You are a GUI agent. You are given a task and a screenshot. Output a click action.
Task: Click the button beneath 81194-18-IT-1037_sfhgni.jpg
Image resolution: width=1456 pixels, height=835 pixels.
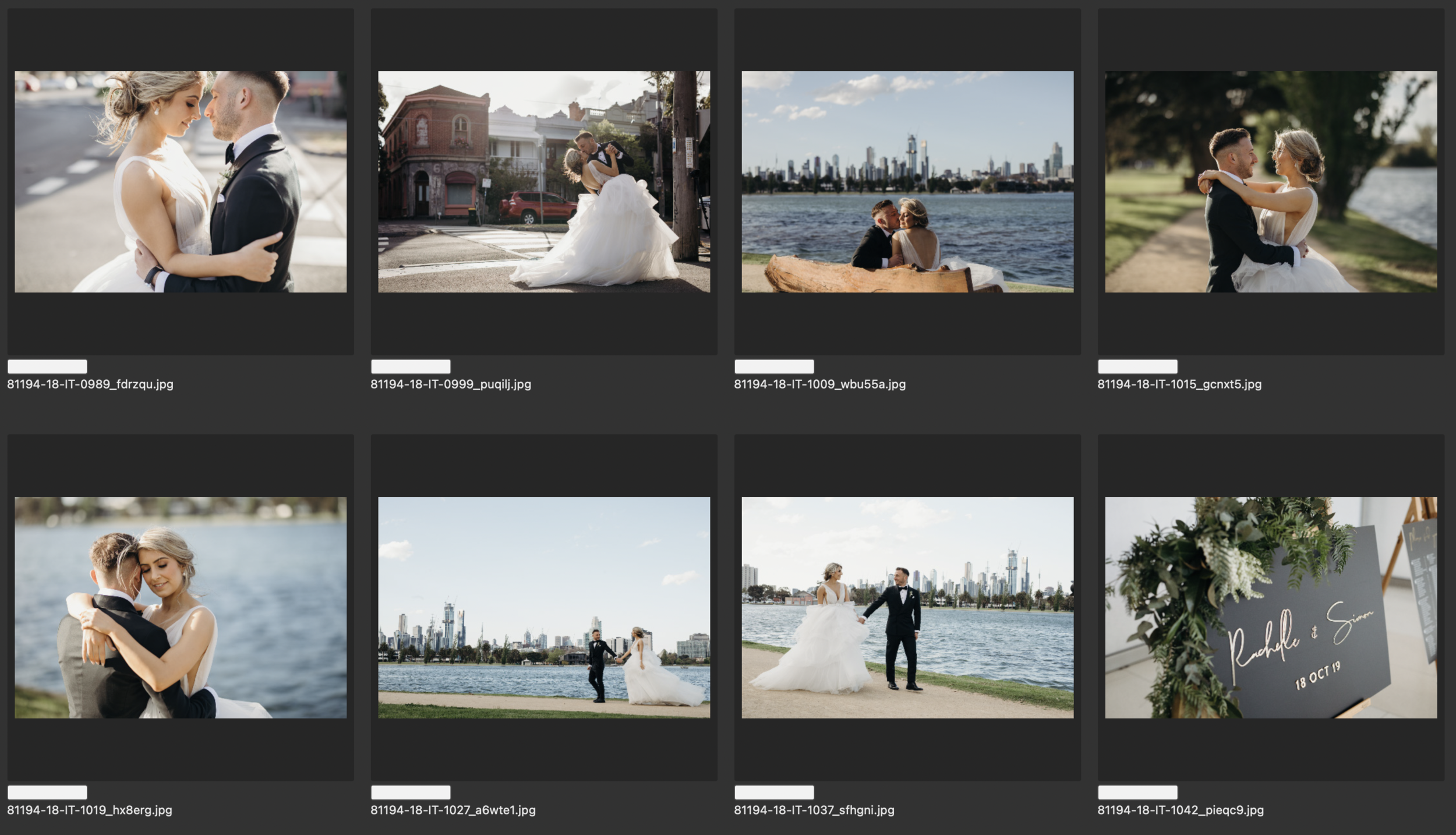pos(773,792)
